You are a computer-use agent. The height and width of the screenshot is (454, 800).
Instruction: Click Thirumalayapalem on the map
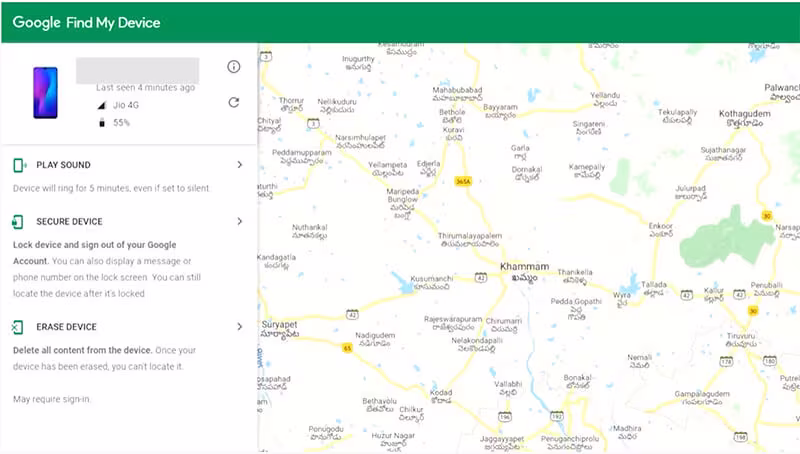(470, 240)
